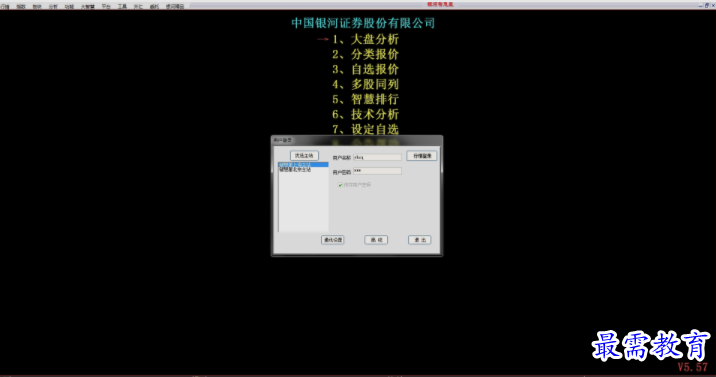Select menu item 7 设定自选
Viewport: 716px width, 377px height.
tap(365, 129)
